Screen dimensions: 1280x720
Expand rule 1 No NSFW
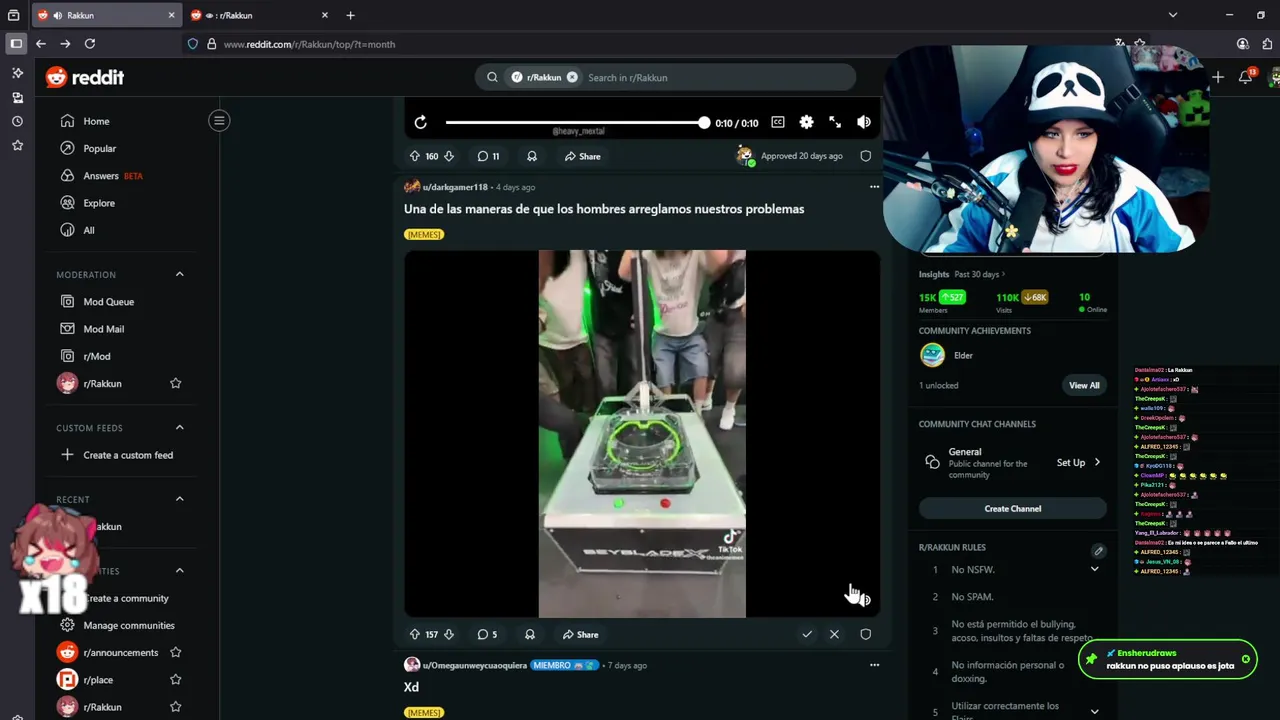coord(1095,569)
